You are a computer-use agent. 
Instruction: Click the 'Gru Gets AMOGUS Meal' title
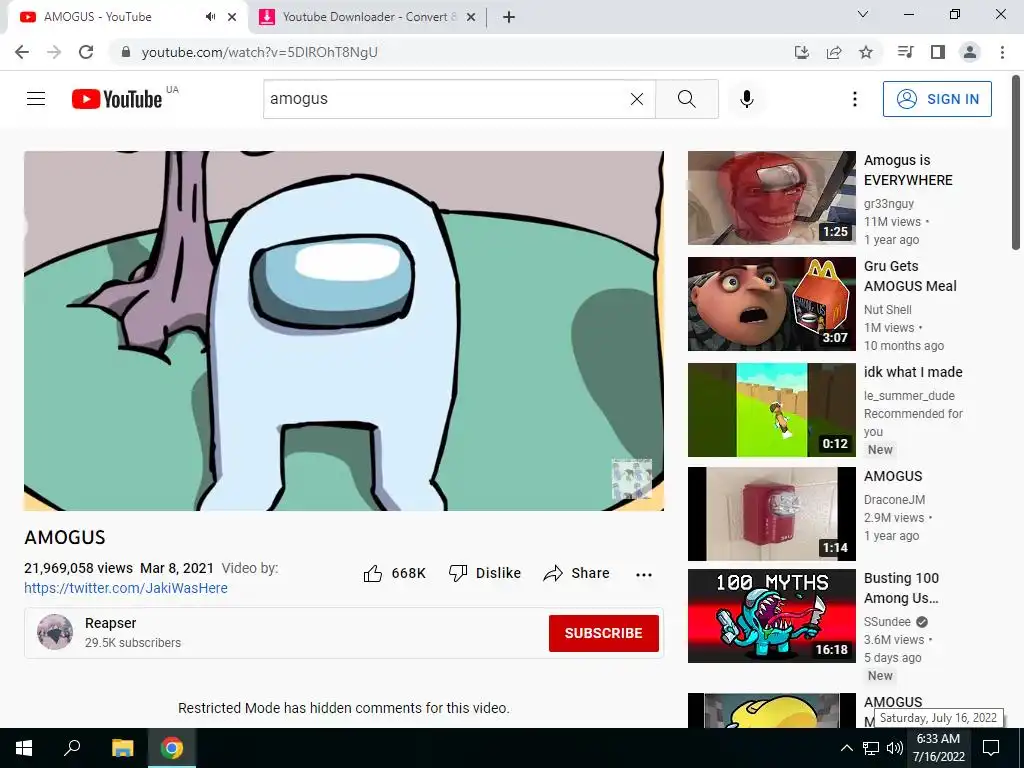910,276
